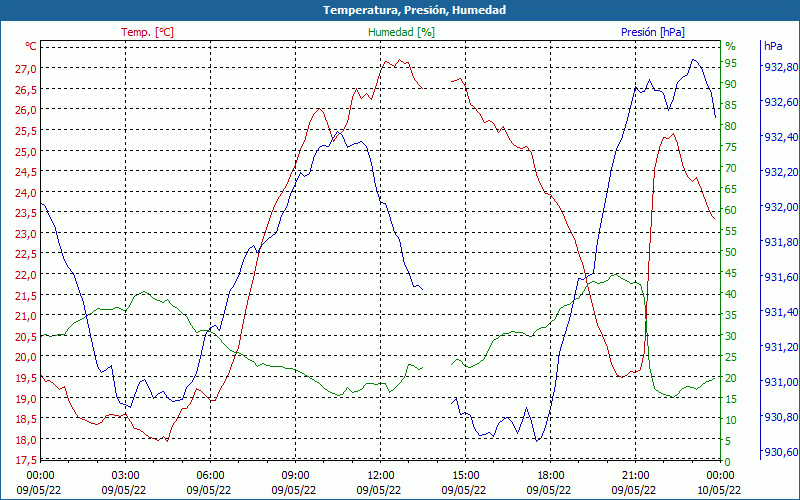Click the 5 humidity axis value
Image resolution: width=800 pixels, height=500 pixels.
tap(728, 441)
